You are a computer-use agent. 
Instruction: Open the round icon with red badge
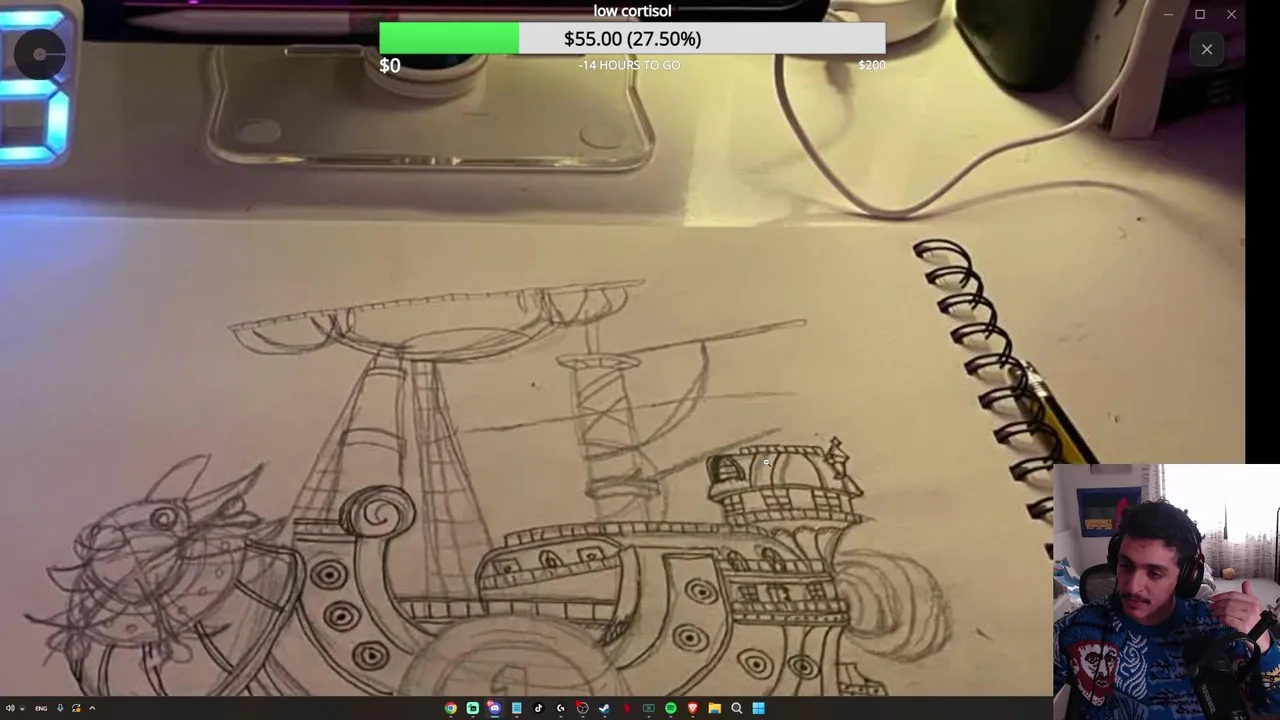[x=582, y=708]
